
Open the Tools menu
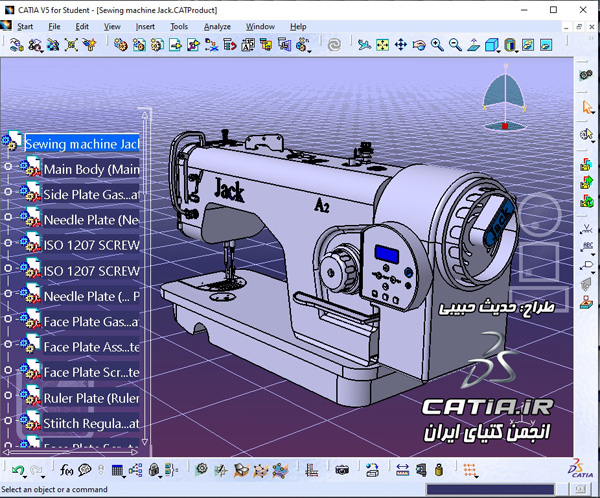[x=179, y=26]
